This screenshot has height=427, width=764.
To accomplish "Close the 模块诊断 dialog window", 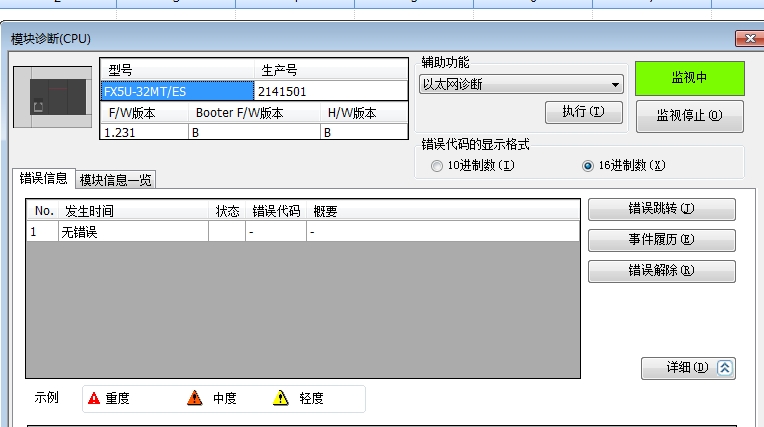I will pos(749,39).
